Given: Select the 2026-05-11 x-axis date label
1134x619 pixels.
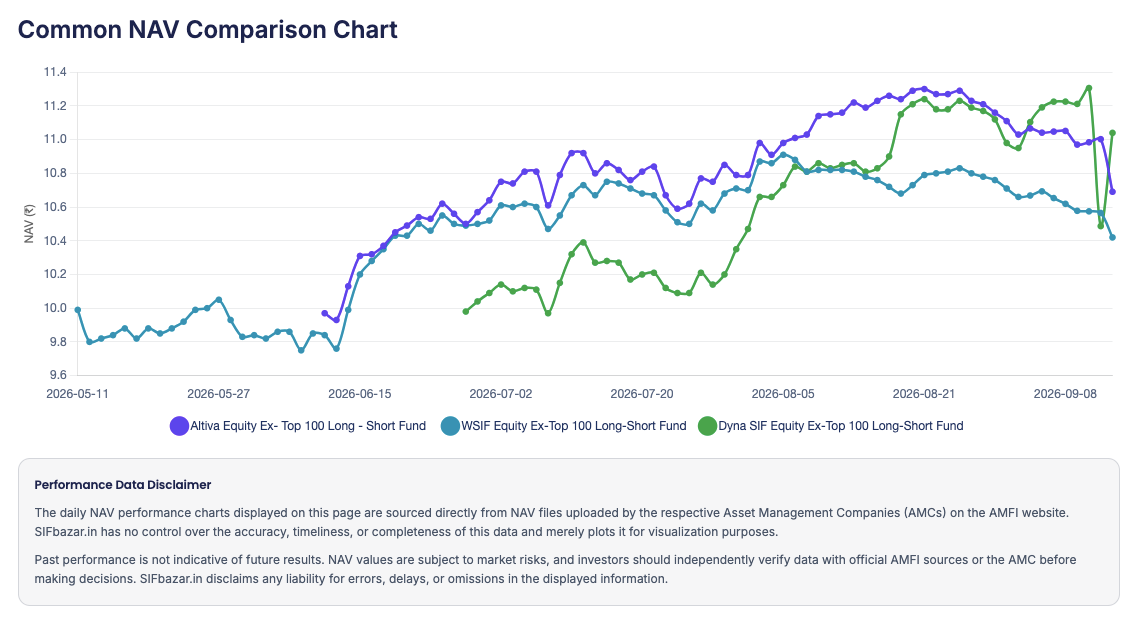Looking at the screenshot, I should 77,394.
